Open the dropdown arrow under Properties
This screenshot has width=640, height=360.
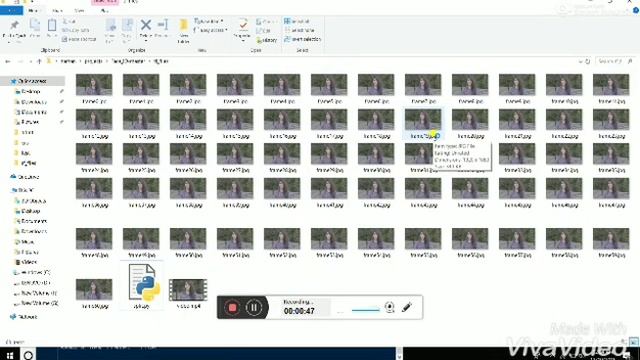(242, 41)
